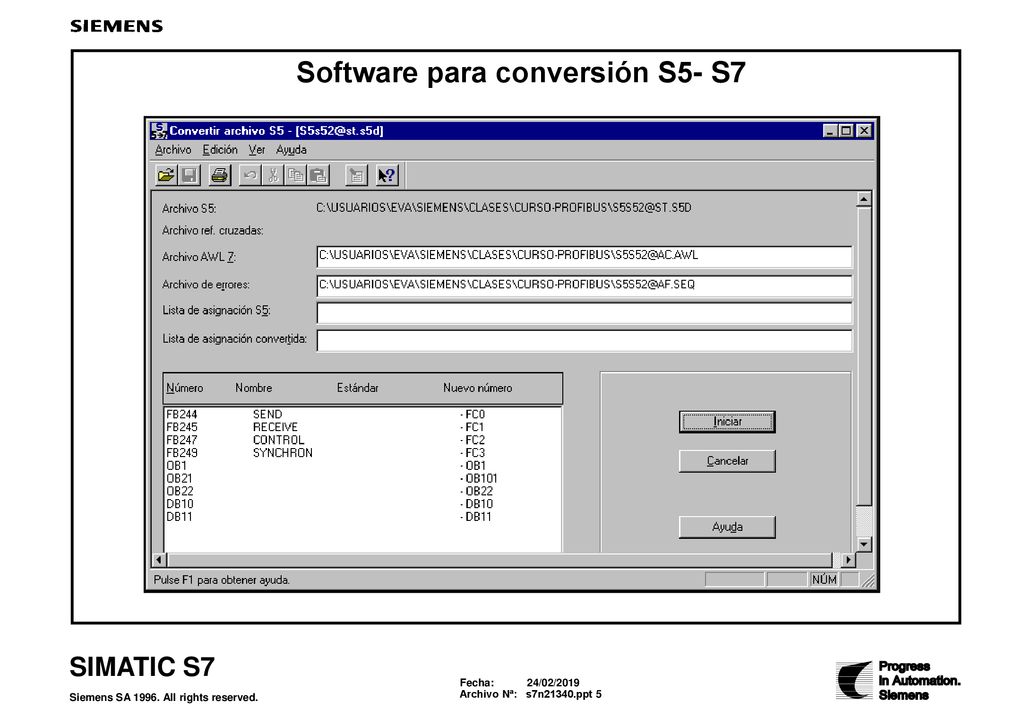Click the Archivo S5 file path text
1024x709 pixels.
504,208
